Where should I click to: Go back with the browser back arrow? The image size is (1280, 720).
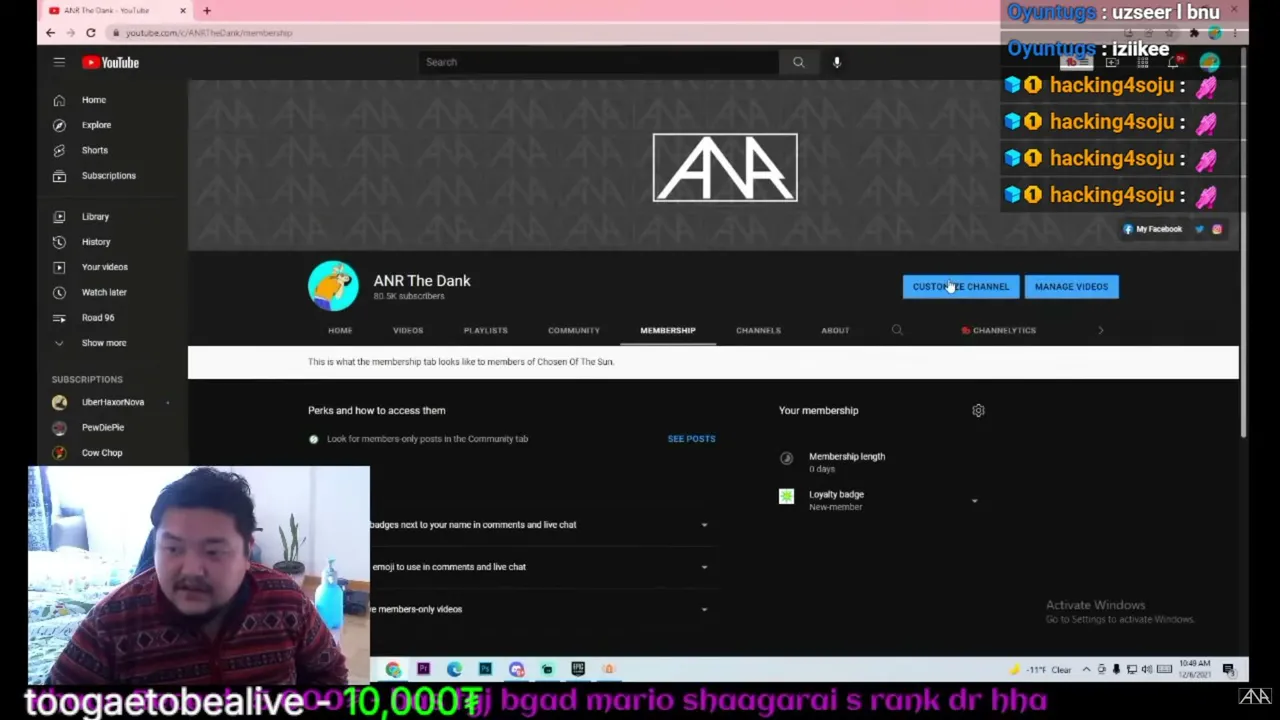click(50, 33)
